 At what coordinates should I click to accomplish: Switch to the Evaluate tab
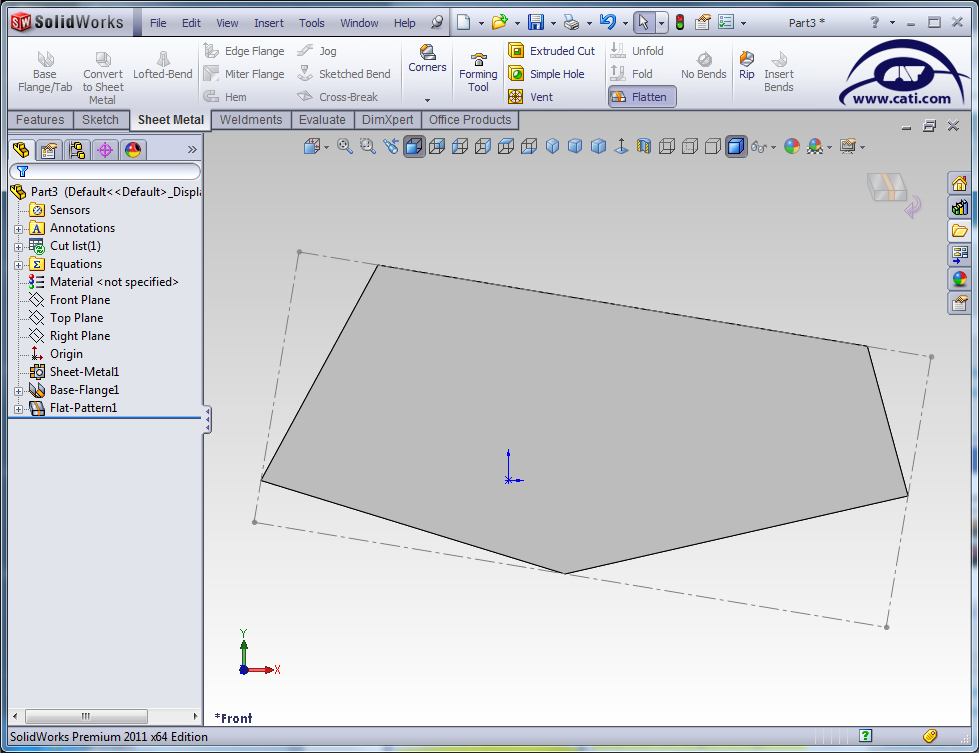click(322, 120)
